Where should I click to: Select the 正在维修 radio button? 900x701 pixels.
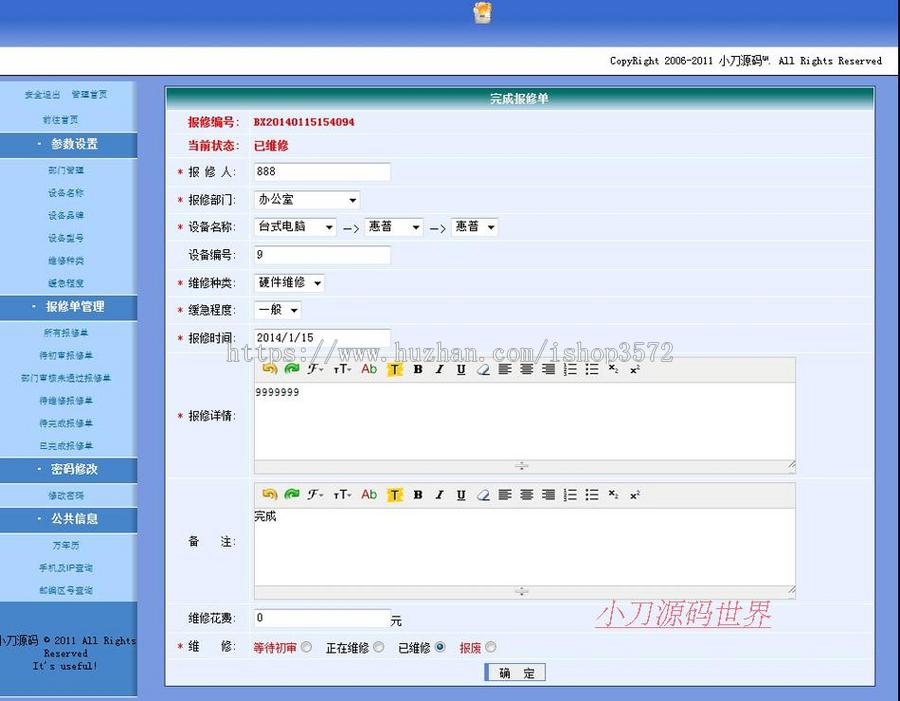pos(378,647)
